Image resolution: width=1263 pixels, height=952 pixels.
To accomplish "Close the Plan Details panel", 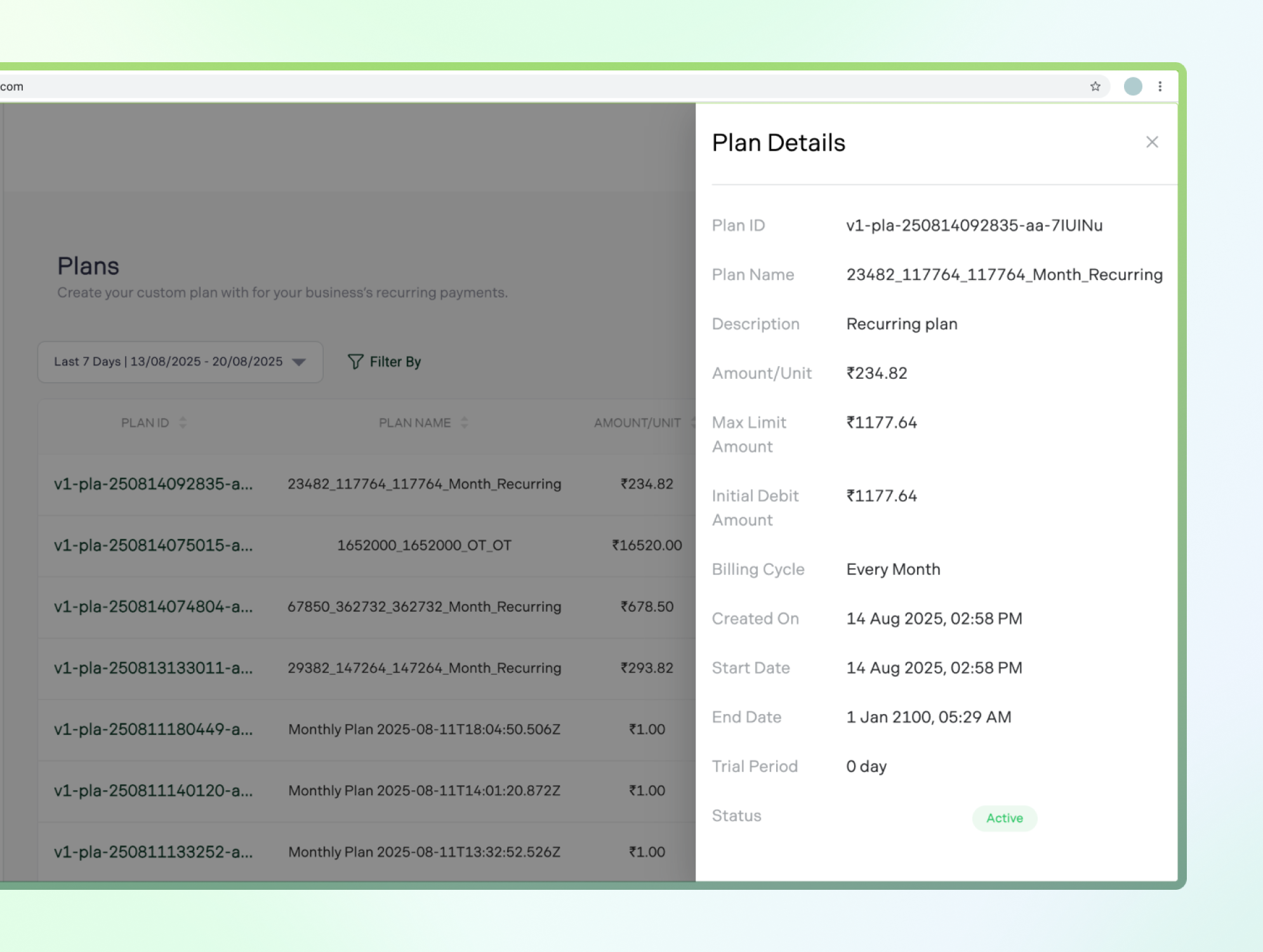I will (1151, 142).
